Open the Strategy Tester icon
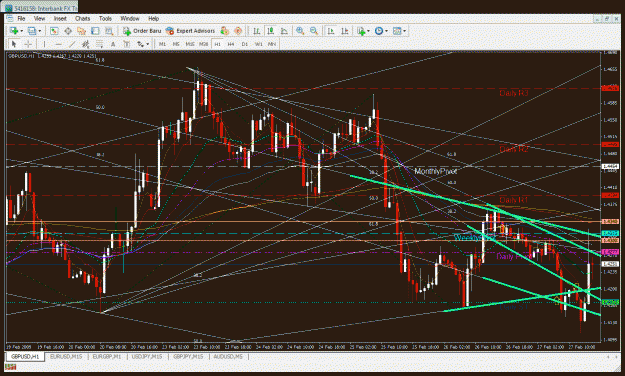The image size is (625, 376). click(108, 31)
